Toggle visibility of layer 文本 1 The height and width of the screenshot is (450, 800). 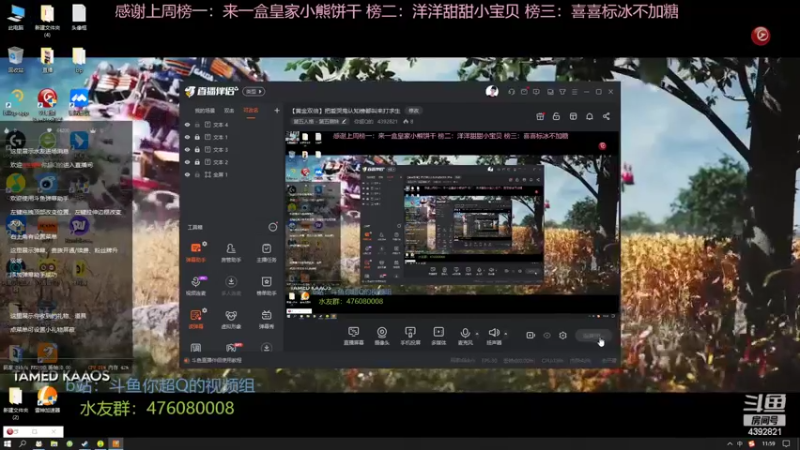187,137
